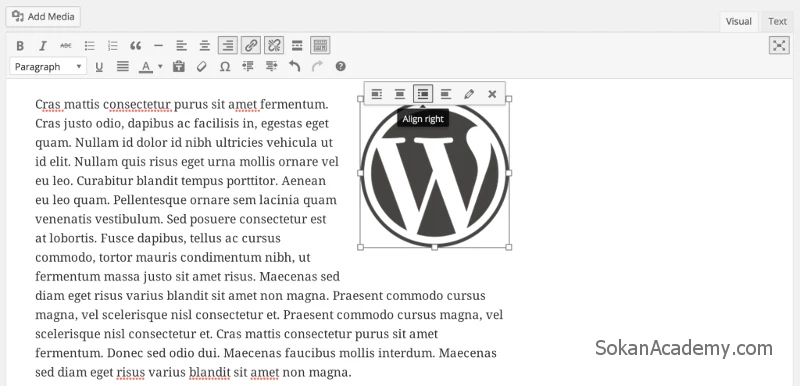Click the bottom-right image resize handle
Viewport: 800px width, 386px height.
pyautogui.click(x=508, y=247)
